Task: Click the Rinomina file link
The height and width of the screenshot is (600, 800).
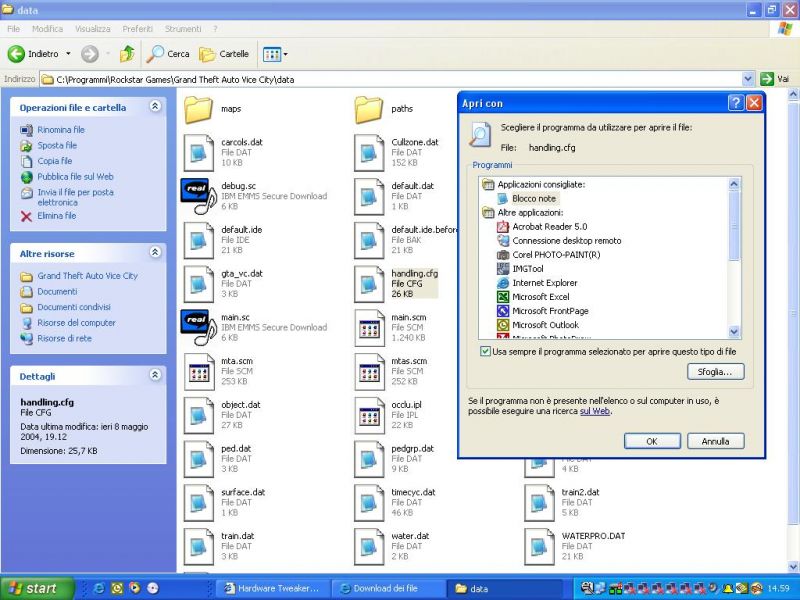Action: pyautogui.click(x=61, y=130)
